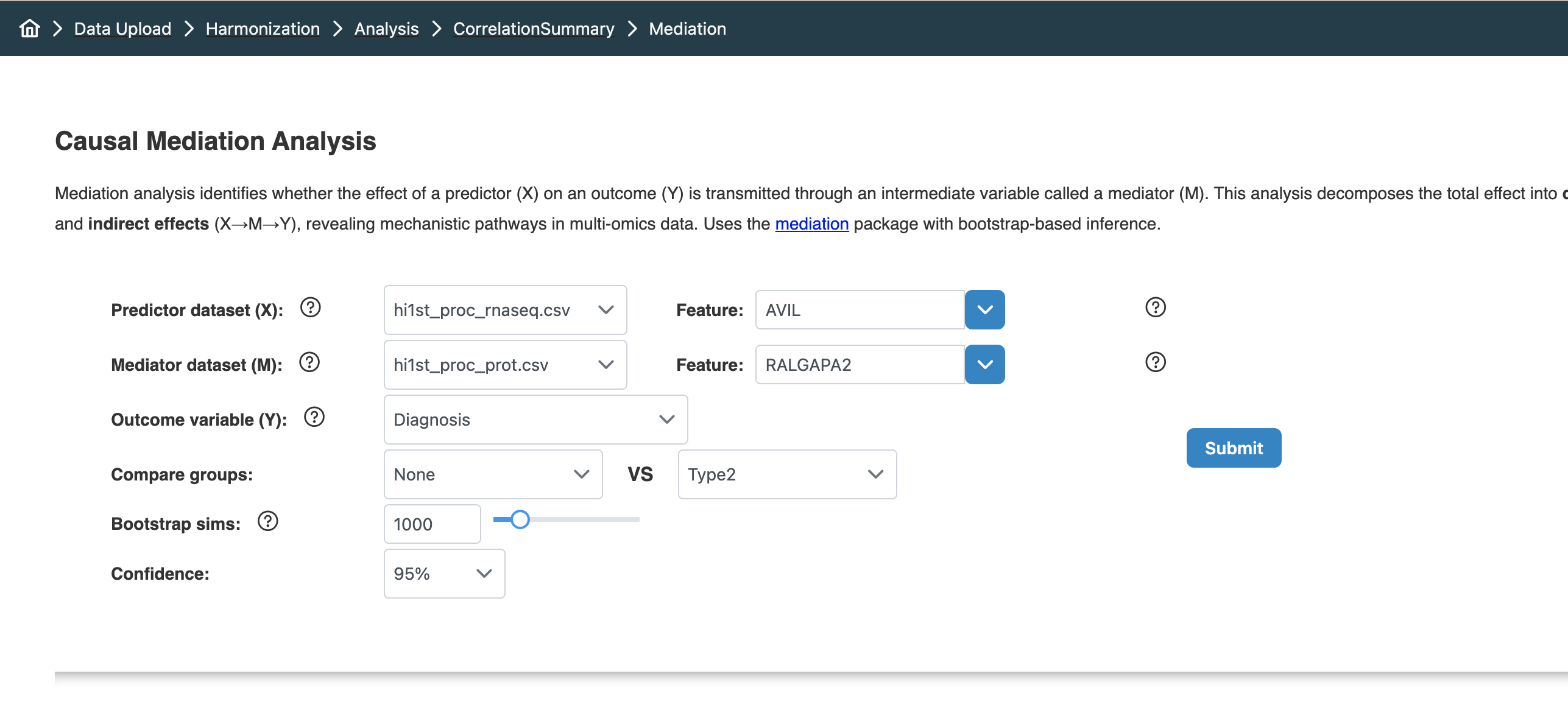The height and width of the screenshot is (721, 1568).
Task: Navigate to Harmonization breadcrumb step
Action: click(263, 29)
